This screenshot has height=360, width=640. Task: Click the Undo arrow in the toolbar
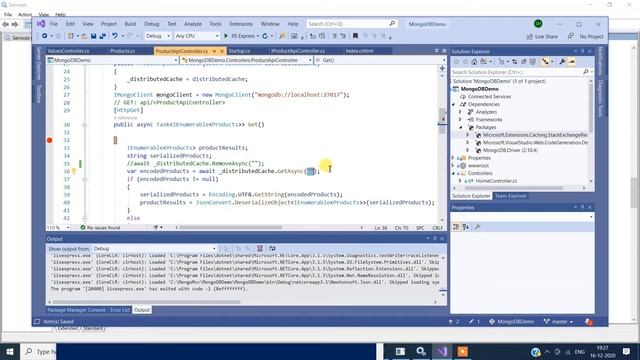coord(115,36)
